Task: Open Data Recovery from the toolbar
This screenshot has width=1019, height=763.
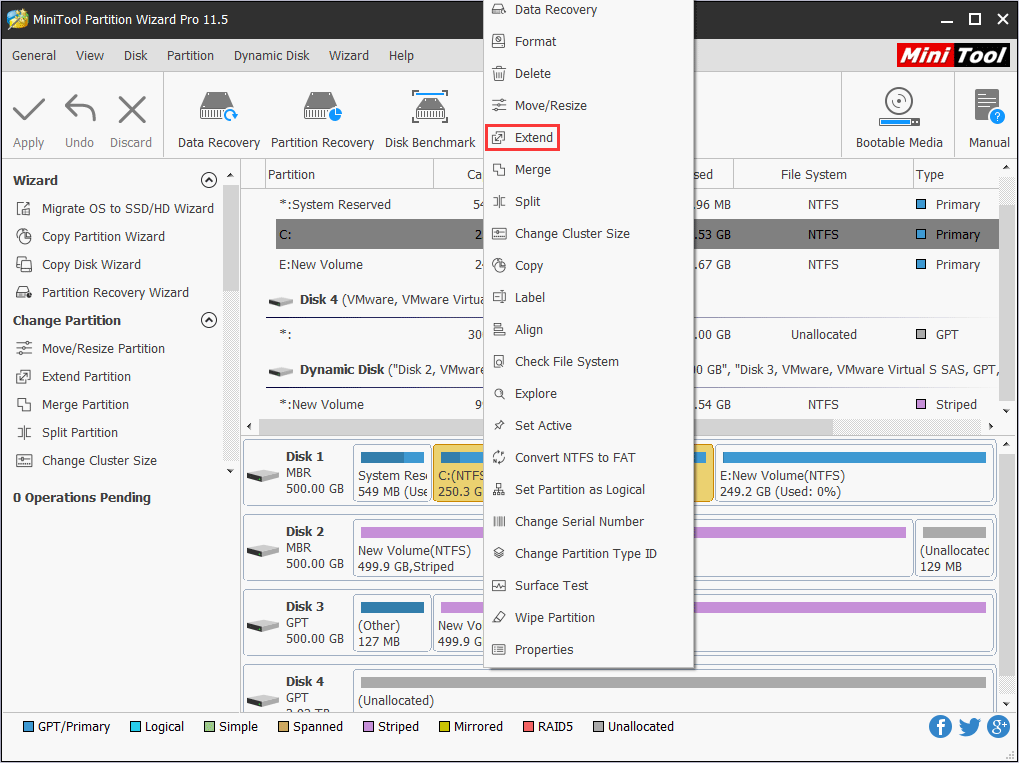Action: pos(218,121)
